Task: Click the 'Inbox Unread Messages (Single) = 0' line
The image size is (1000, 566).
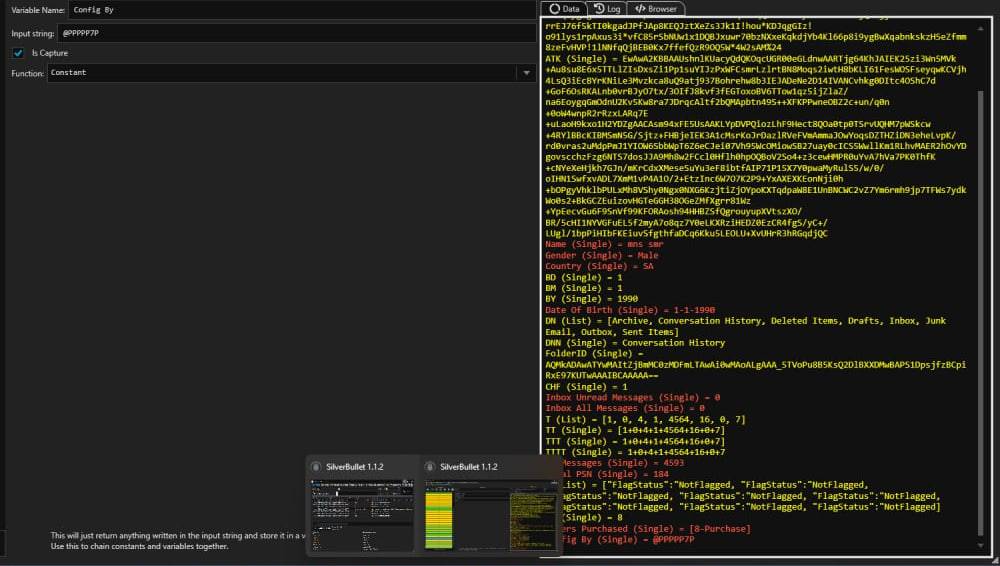Action: tap(632, 397)
